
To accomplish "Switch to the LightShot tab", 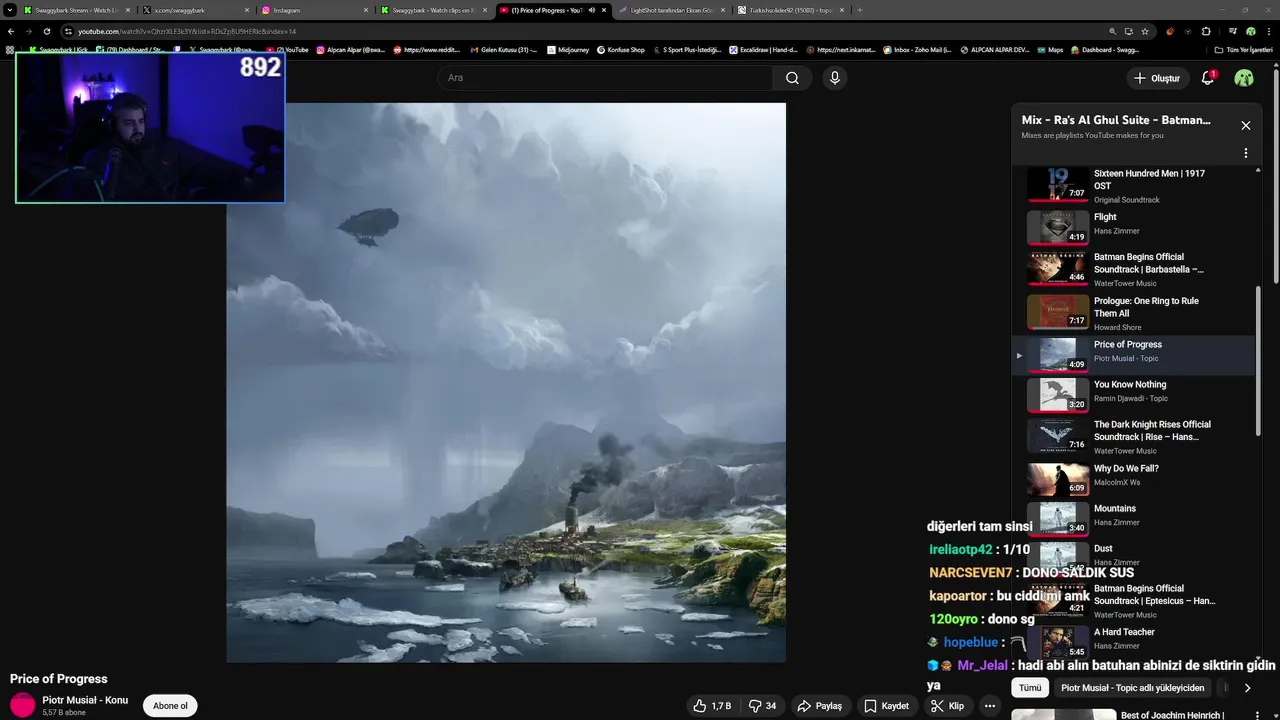I will pos(670,10).
